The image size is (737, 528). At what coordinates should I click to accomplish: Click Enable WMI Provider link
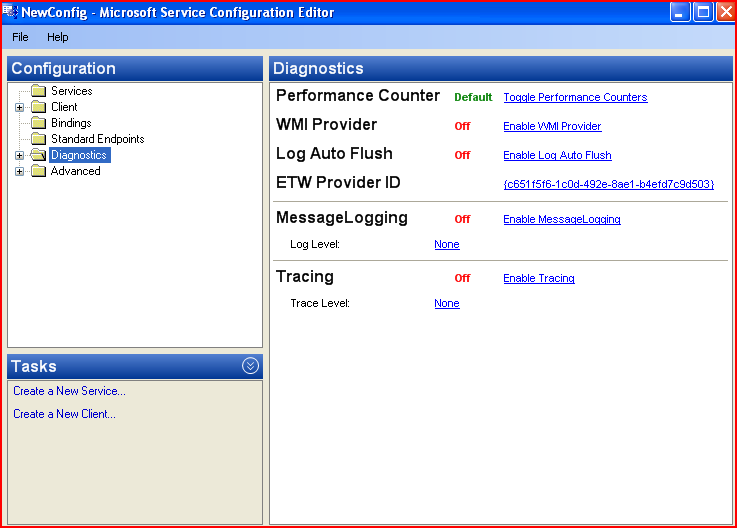coord(552,126)
